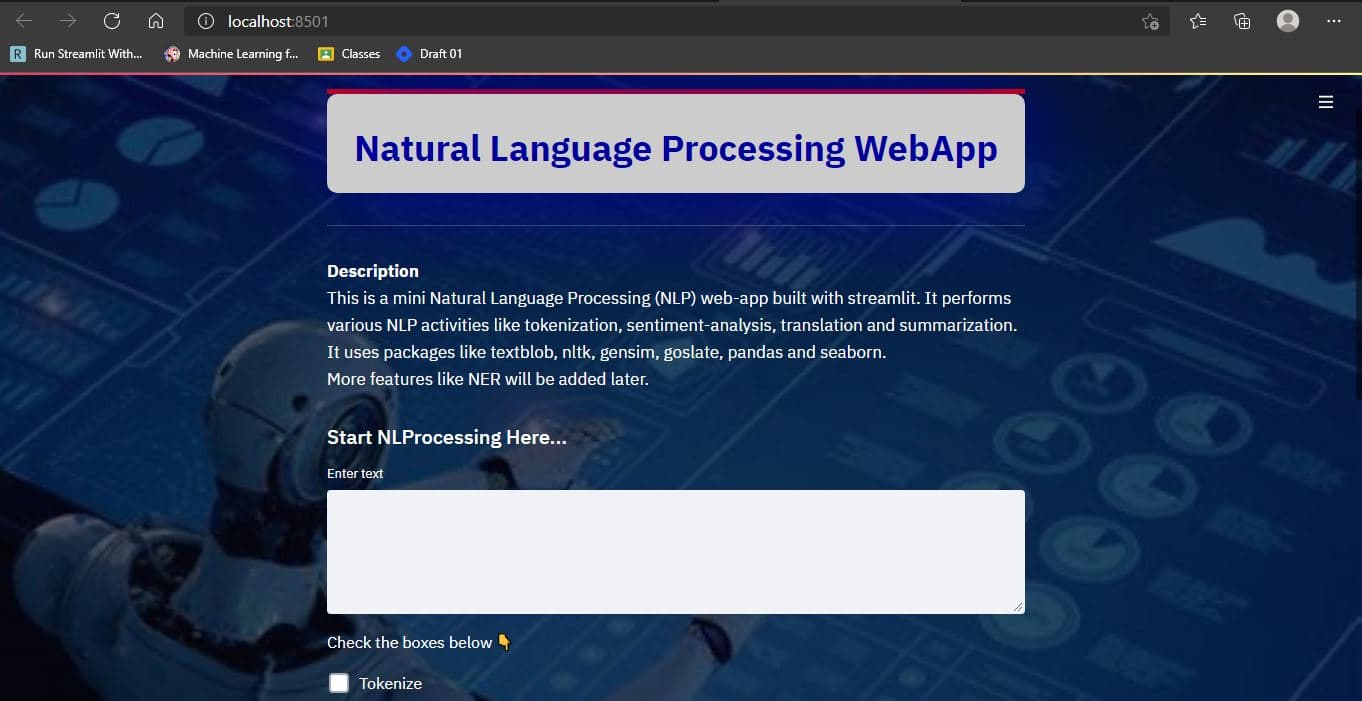Open browser Settings and more menu
The image size is (1362, 701).
click(1333, 21)
